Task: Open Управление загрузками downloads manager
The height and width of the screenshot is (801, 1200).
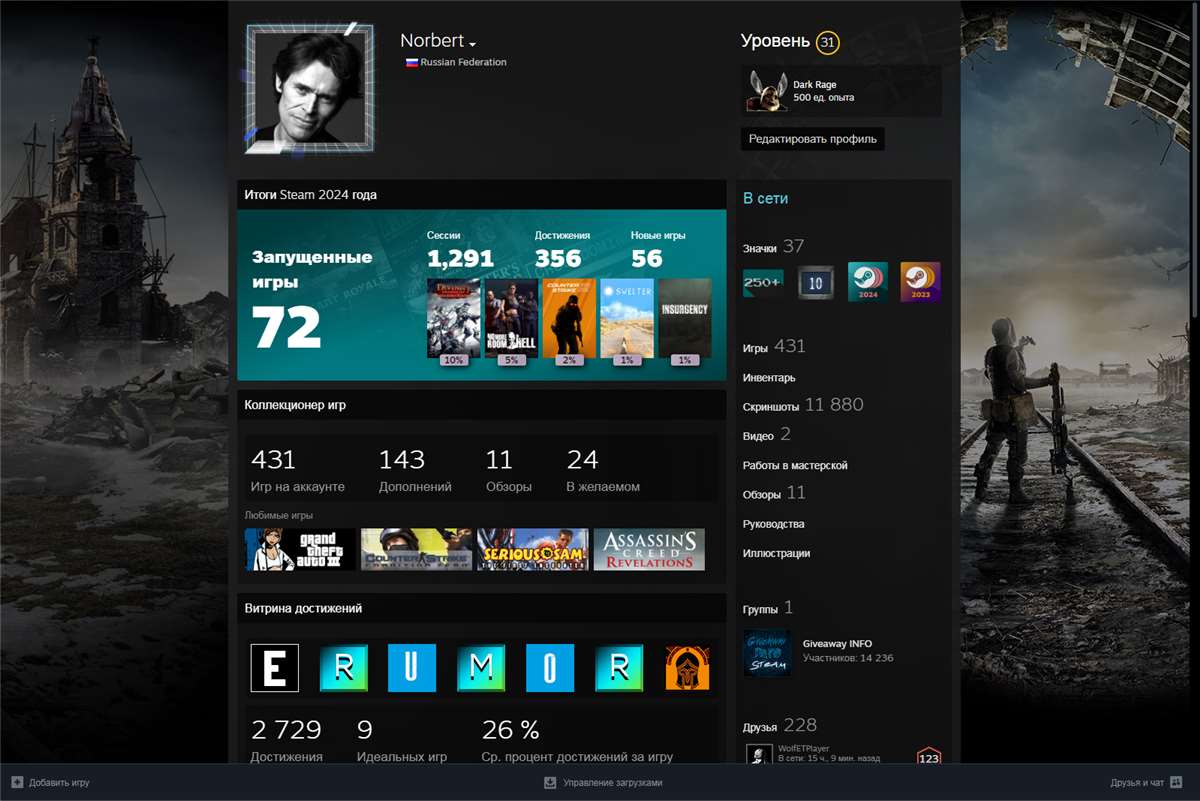Action: pos(612,783)
